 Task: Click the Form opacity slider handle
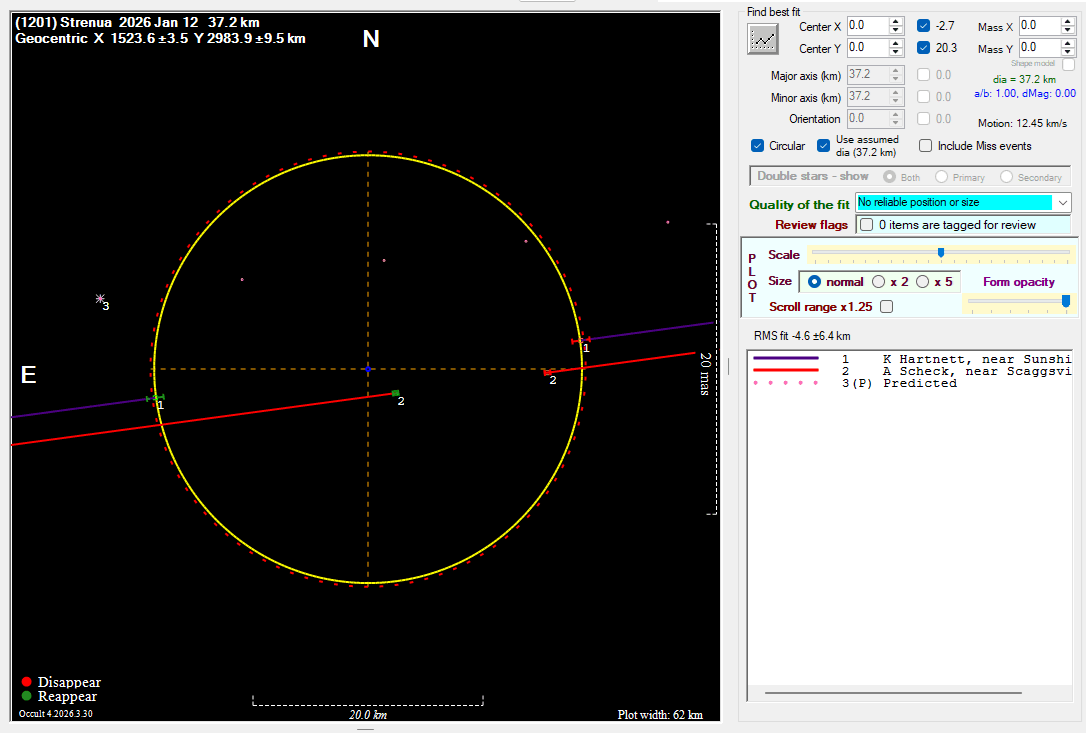coord(1066,301)
